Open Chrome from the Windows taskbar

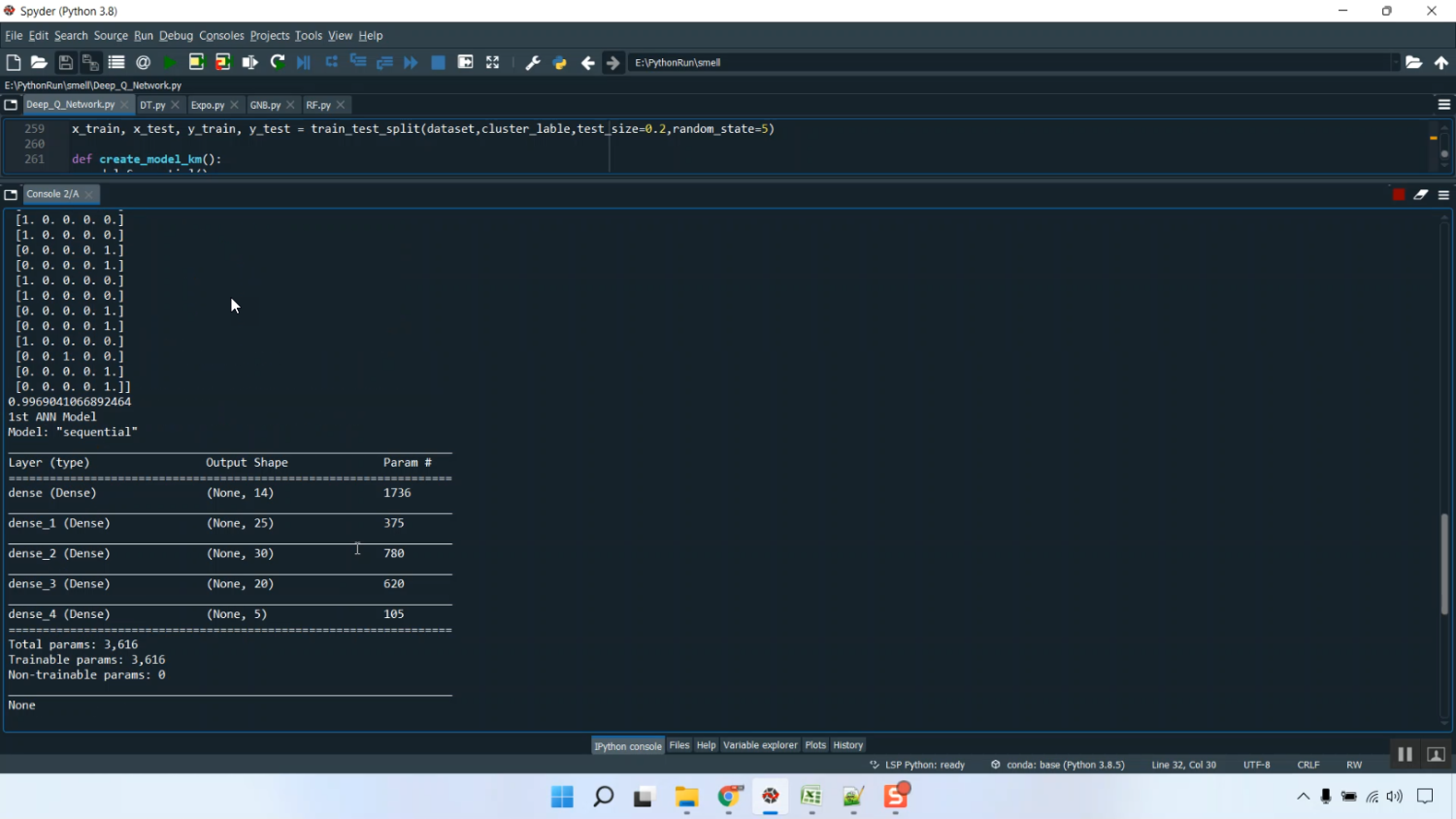(x=729, y=797)
